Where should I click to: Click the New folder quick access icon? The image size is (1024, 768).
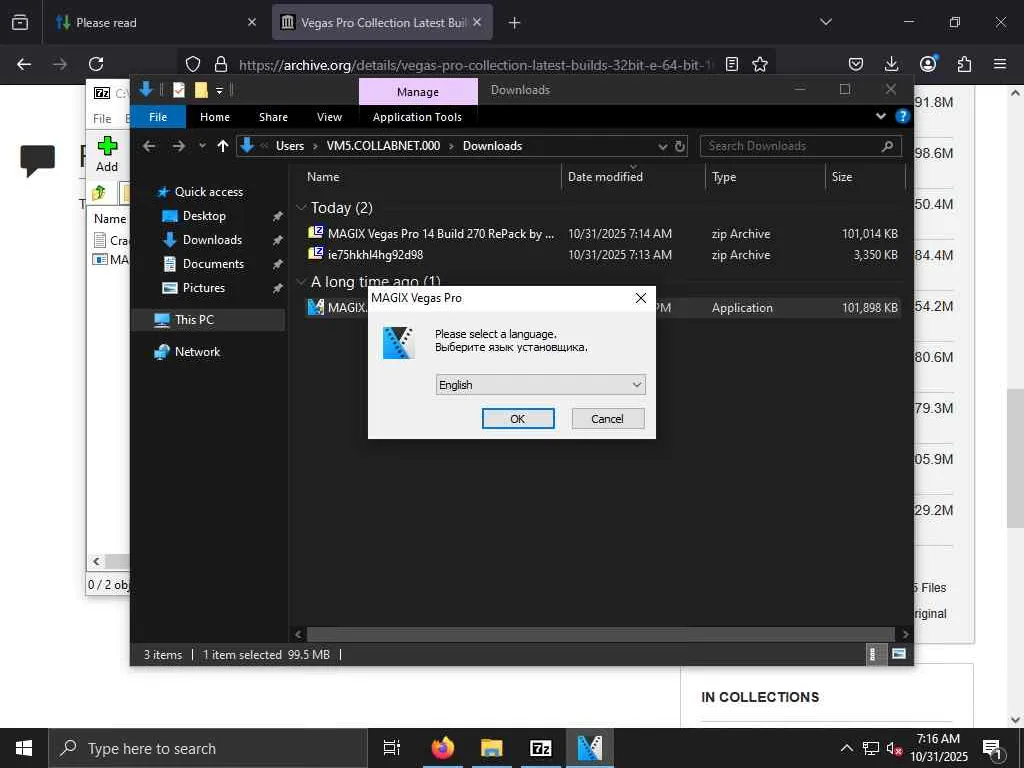(200, 90)
